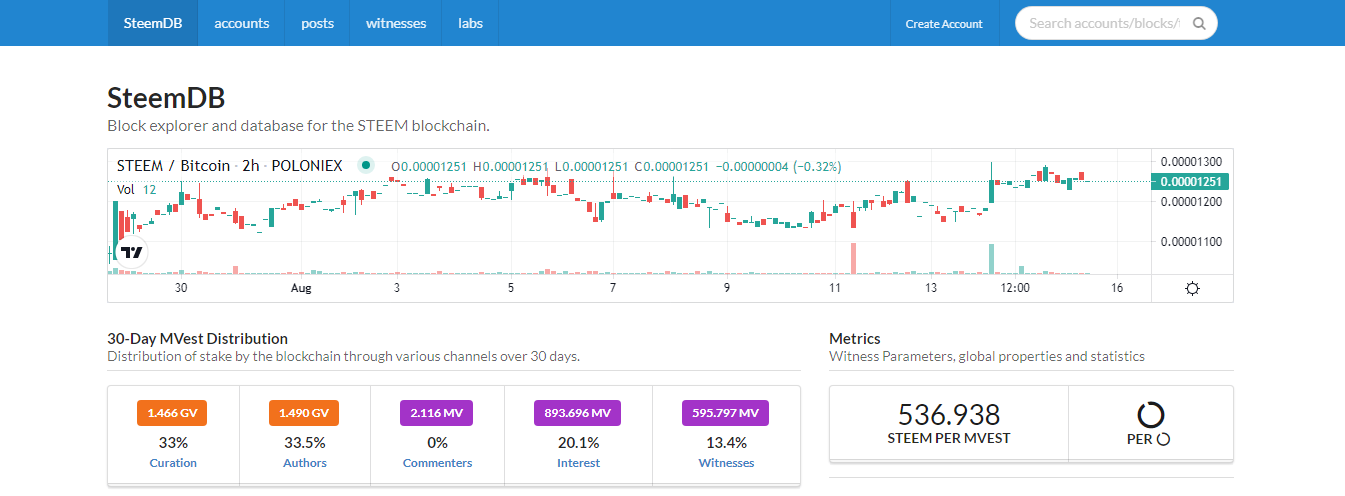The image size is (1345, 496).
Task: Click the POLONIEX exchange label
Action: click(x=307, y=165)
